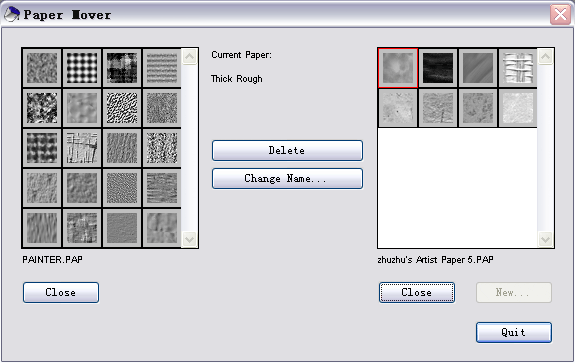Pick the lightest white paper in right library
This screenshot has width=575, height=363.
click(x=518, y=108)
